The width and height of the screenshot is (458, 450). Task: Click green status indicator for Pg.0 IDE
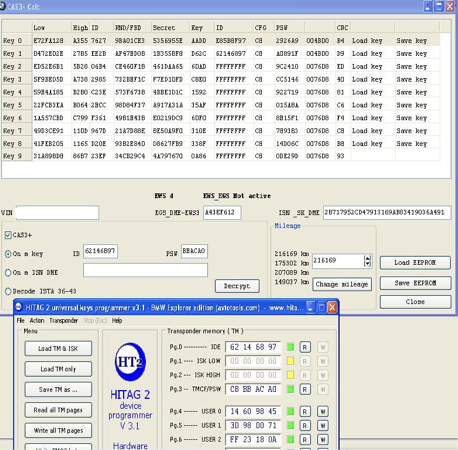291,347
